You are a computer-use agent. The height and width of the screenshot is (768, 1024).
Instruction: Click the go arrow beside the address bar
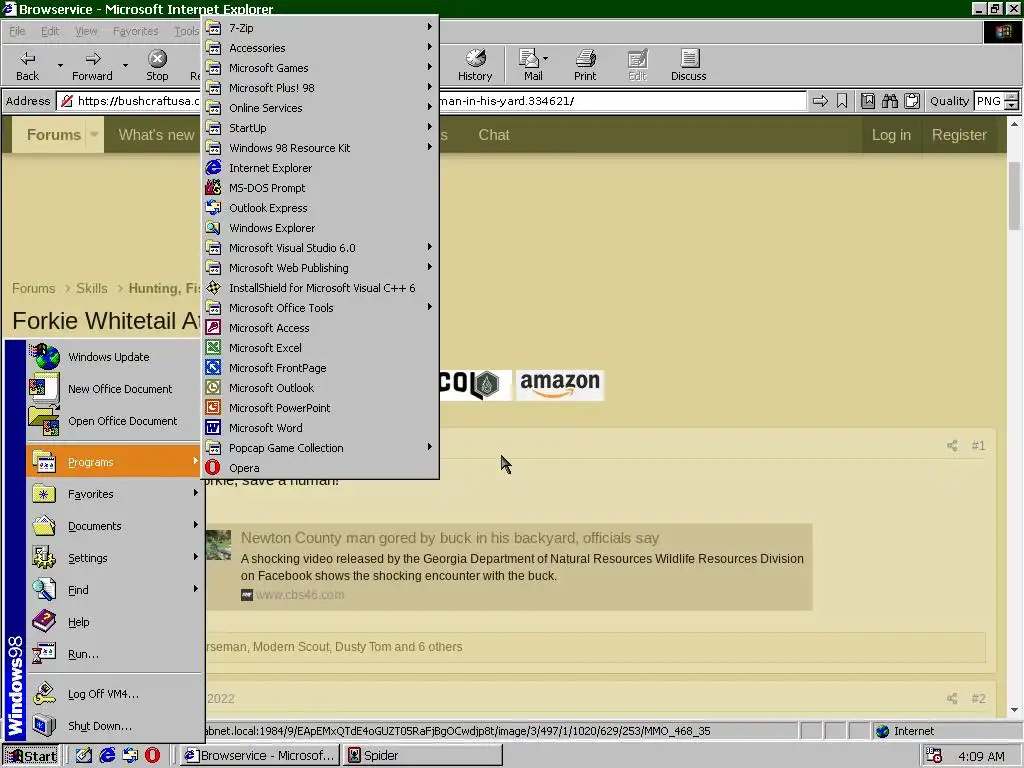click(820, 101)
